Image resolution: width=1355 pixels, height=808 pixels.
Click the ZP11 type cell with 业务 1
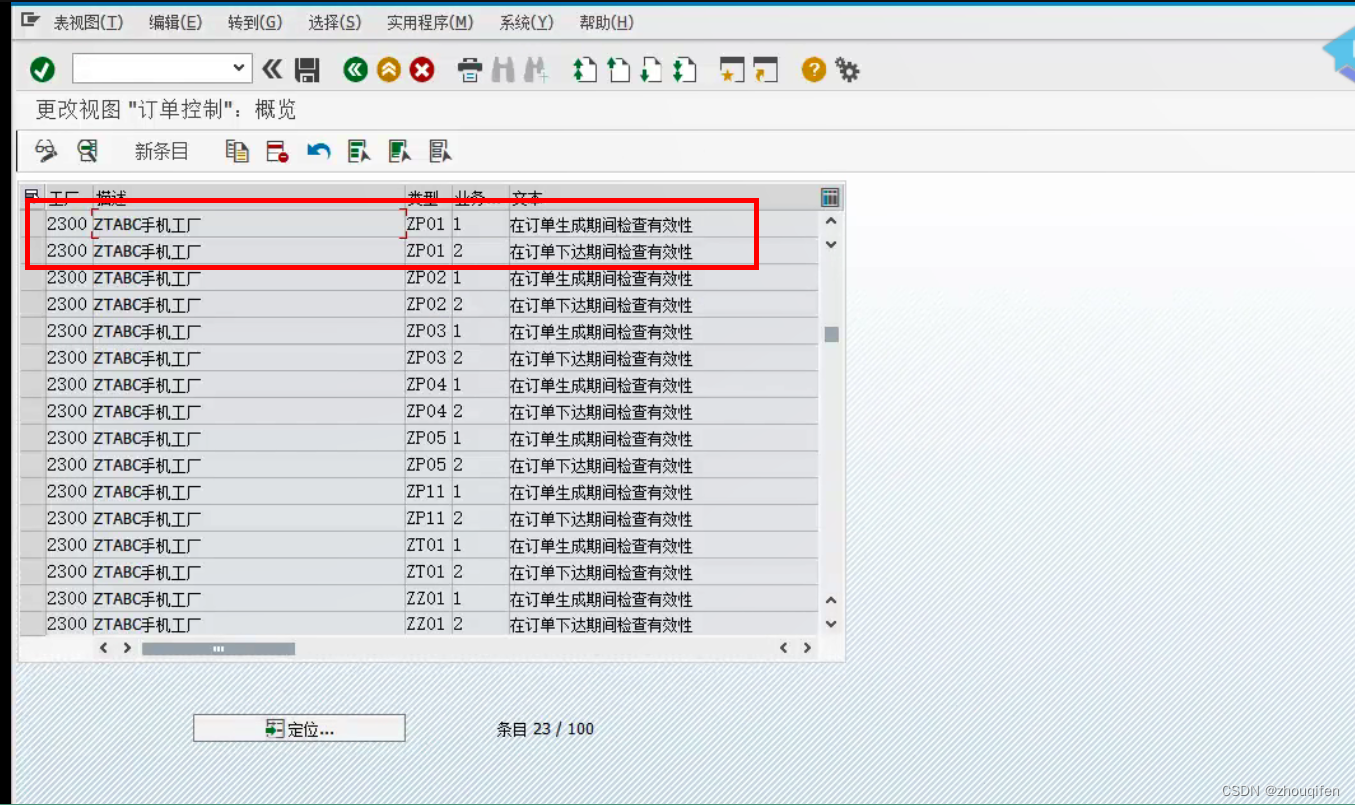pos(427,491)
